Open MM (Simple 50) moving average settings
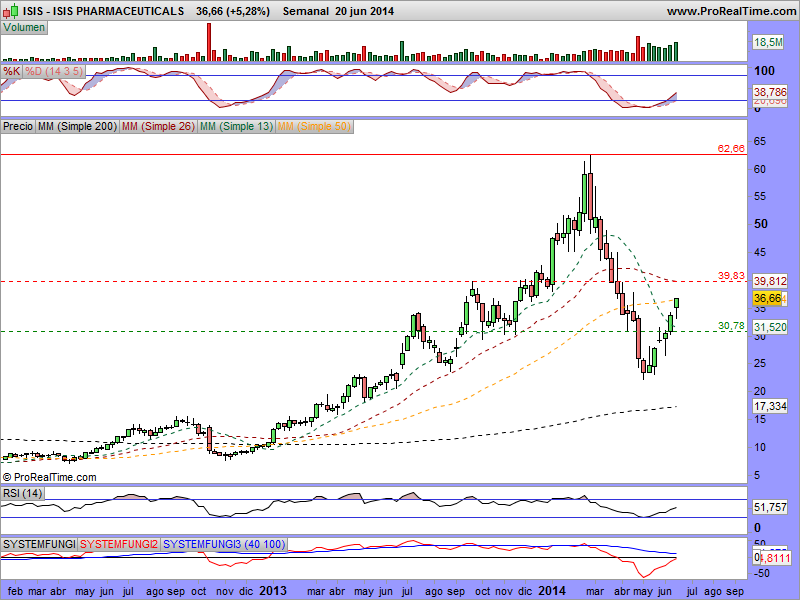The width and height of the screenshot is (800, 600). pos(314,126)
